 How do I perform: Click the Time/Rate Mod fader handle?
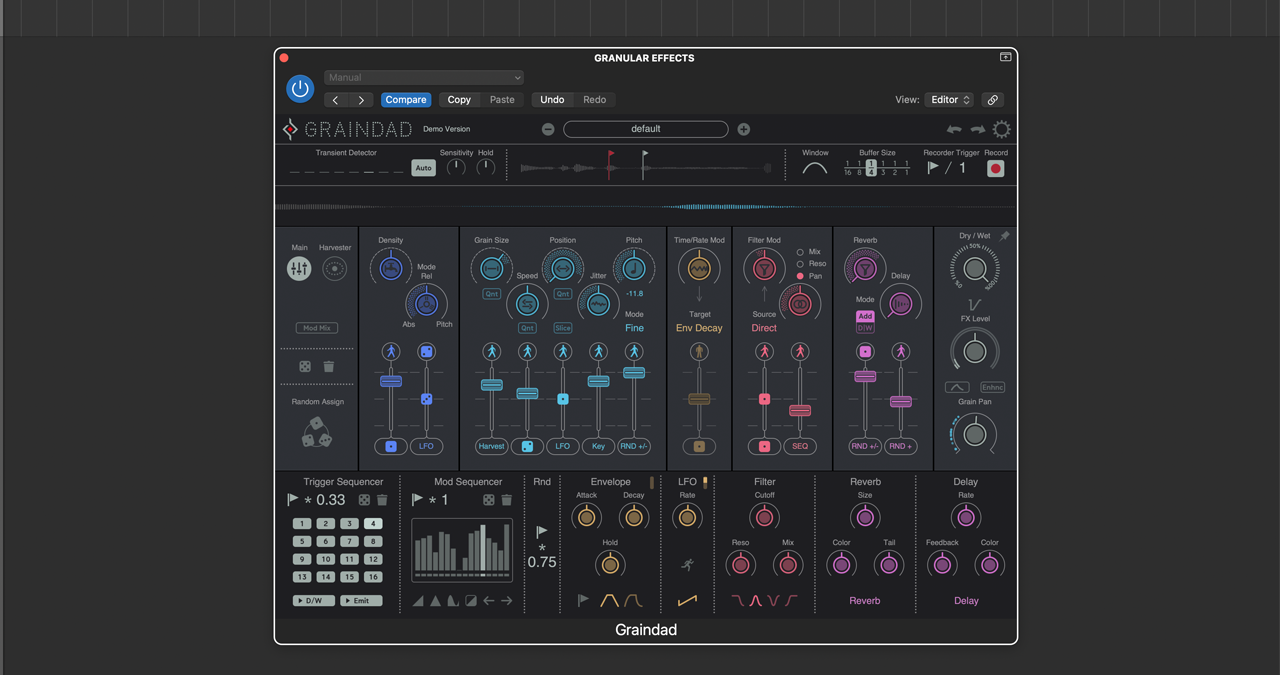tap(699, 399)
